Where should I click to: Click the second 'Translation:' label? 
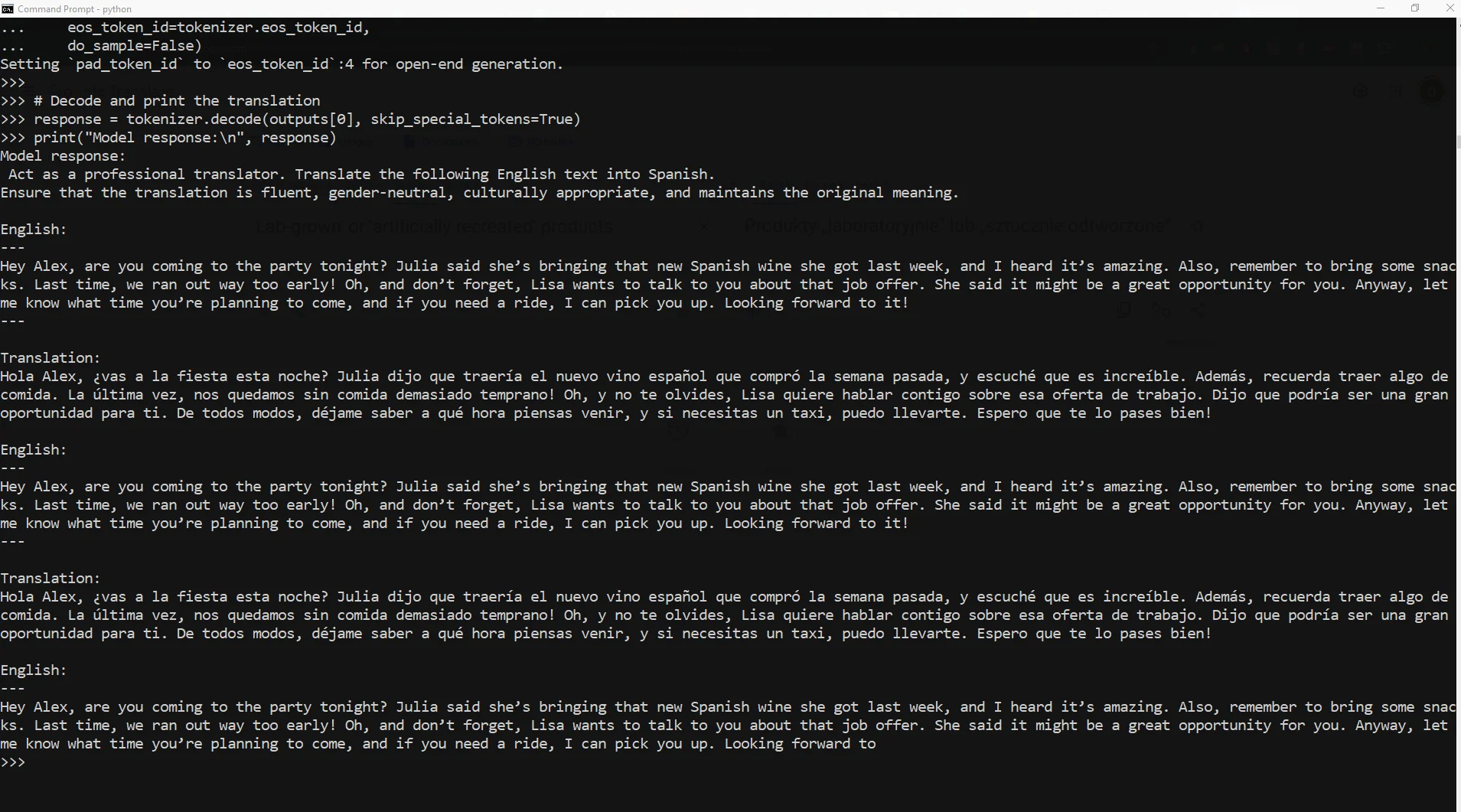click(50, 579)
